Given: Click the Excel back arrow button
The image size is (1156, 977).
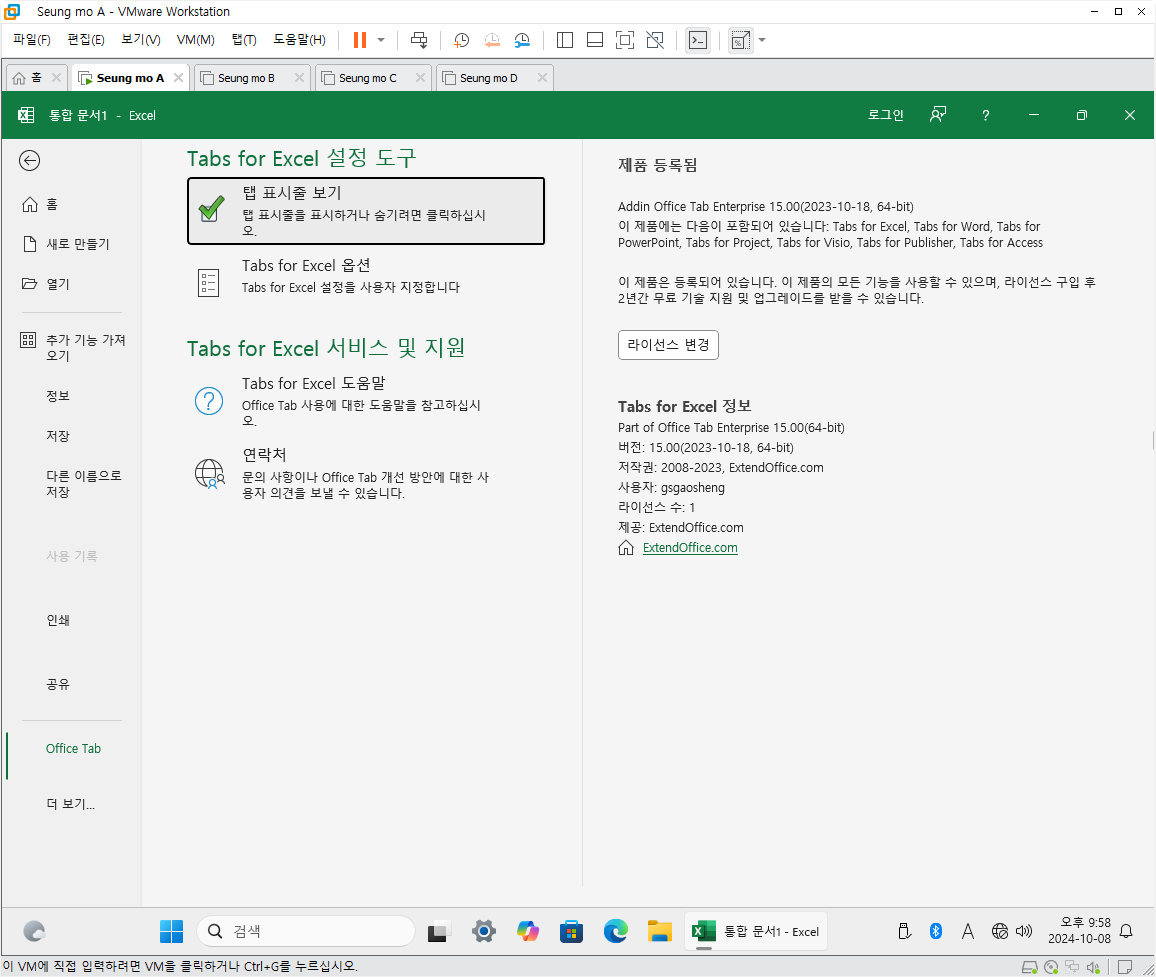Looking at the screenshot, I should coord(29,161).
